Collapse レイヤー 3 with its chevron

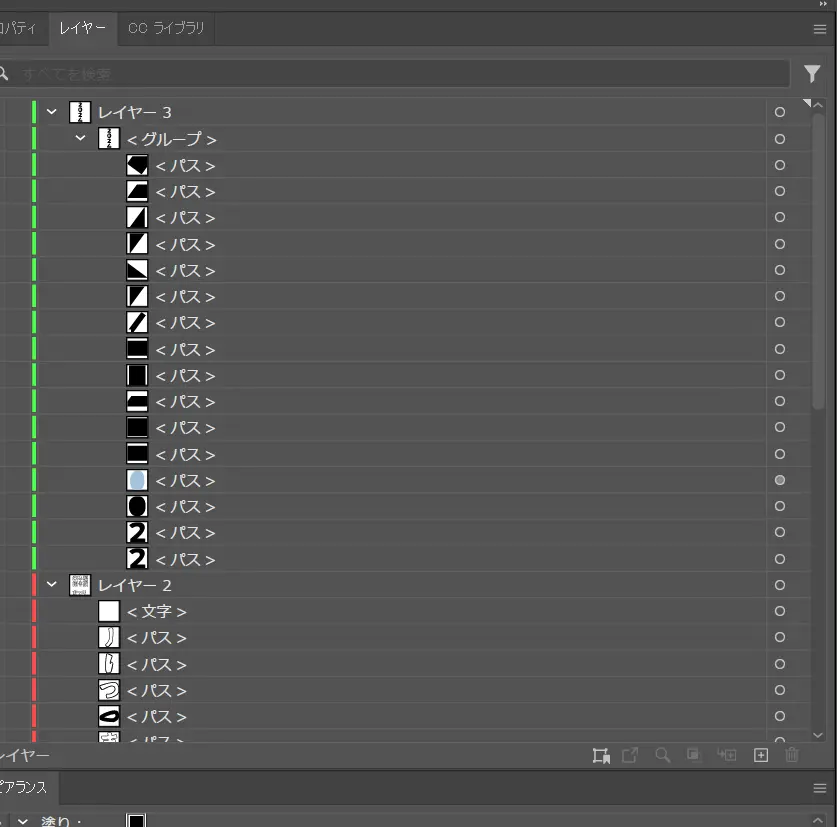coord(52,112)
